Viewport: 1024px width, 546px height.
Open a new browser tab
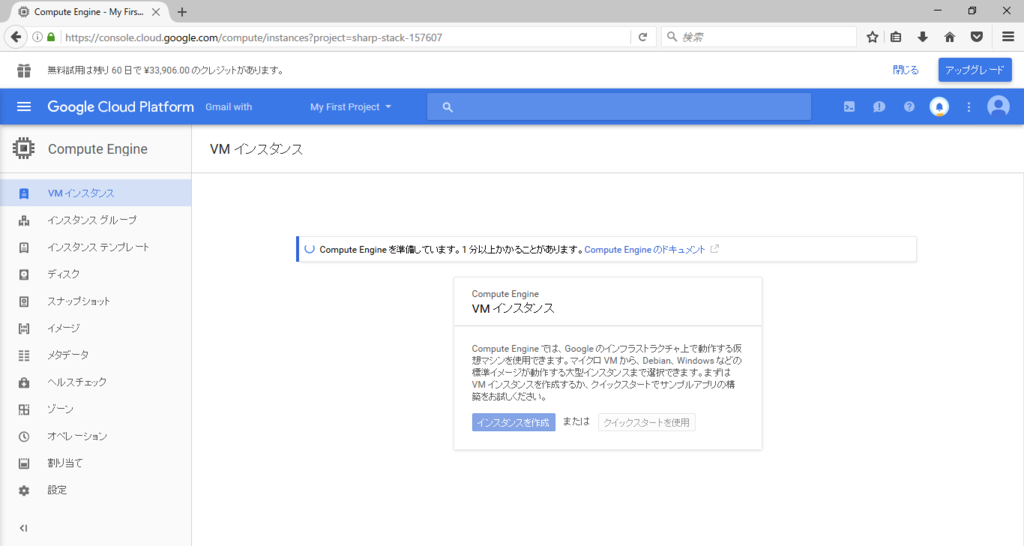click(x=182, y=12)
